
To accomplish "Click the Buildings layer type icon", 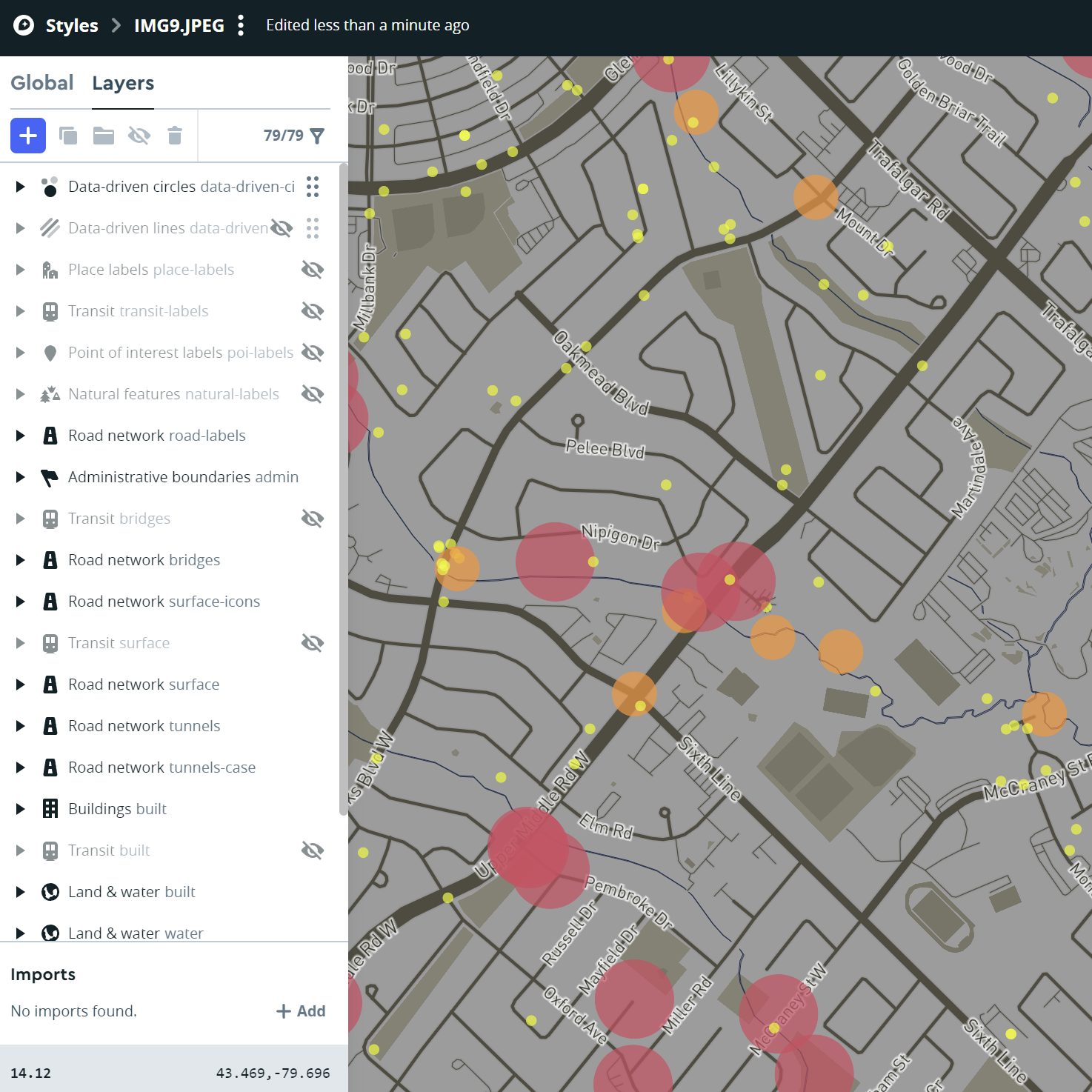I will pos(50,808).
